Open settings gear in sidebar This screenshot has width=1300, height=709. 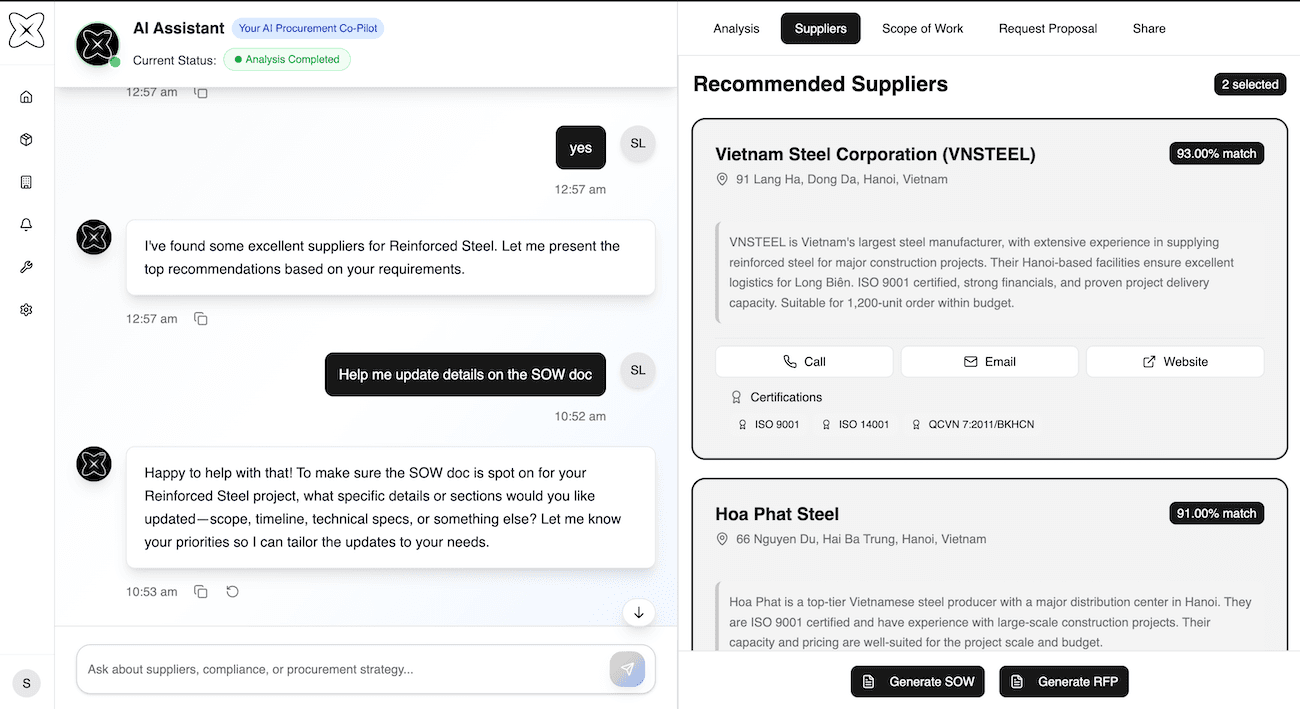(26, 310)
